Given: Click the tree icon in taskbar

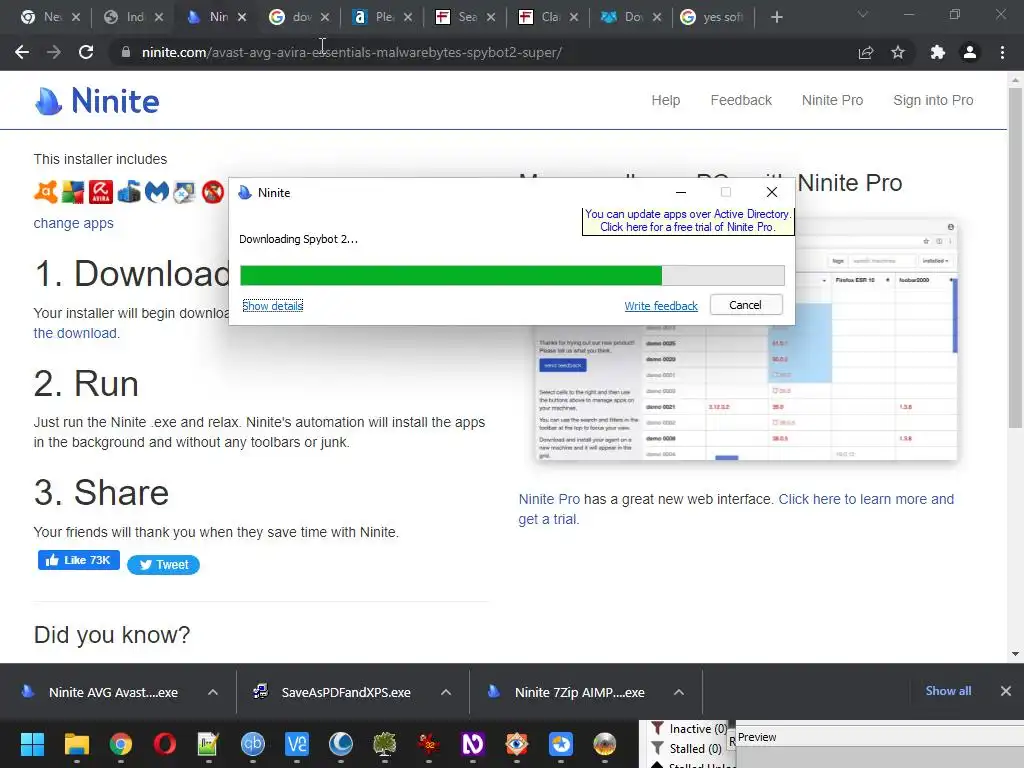Looking at the screenshot, I should 385,744.
